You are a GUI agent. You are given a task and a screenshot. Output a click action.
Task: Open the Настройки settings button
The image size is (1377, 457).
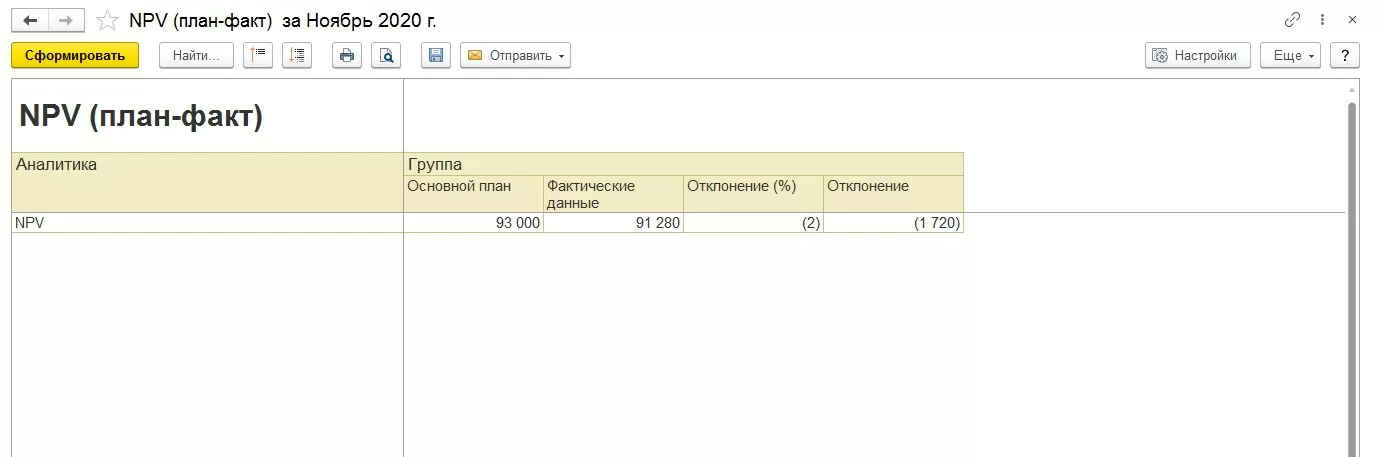pos(1197,55)
